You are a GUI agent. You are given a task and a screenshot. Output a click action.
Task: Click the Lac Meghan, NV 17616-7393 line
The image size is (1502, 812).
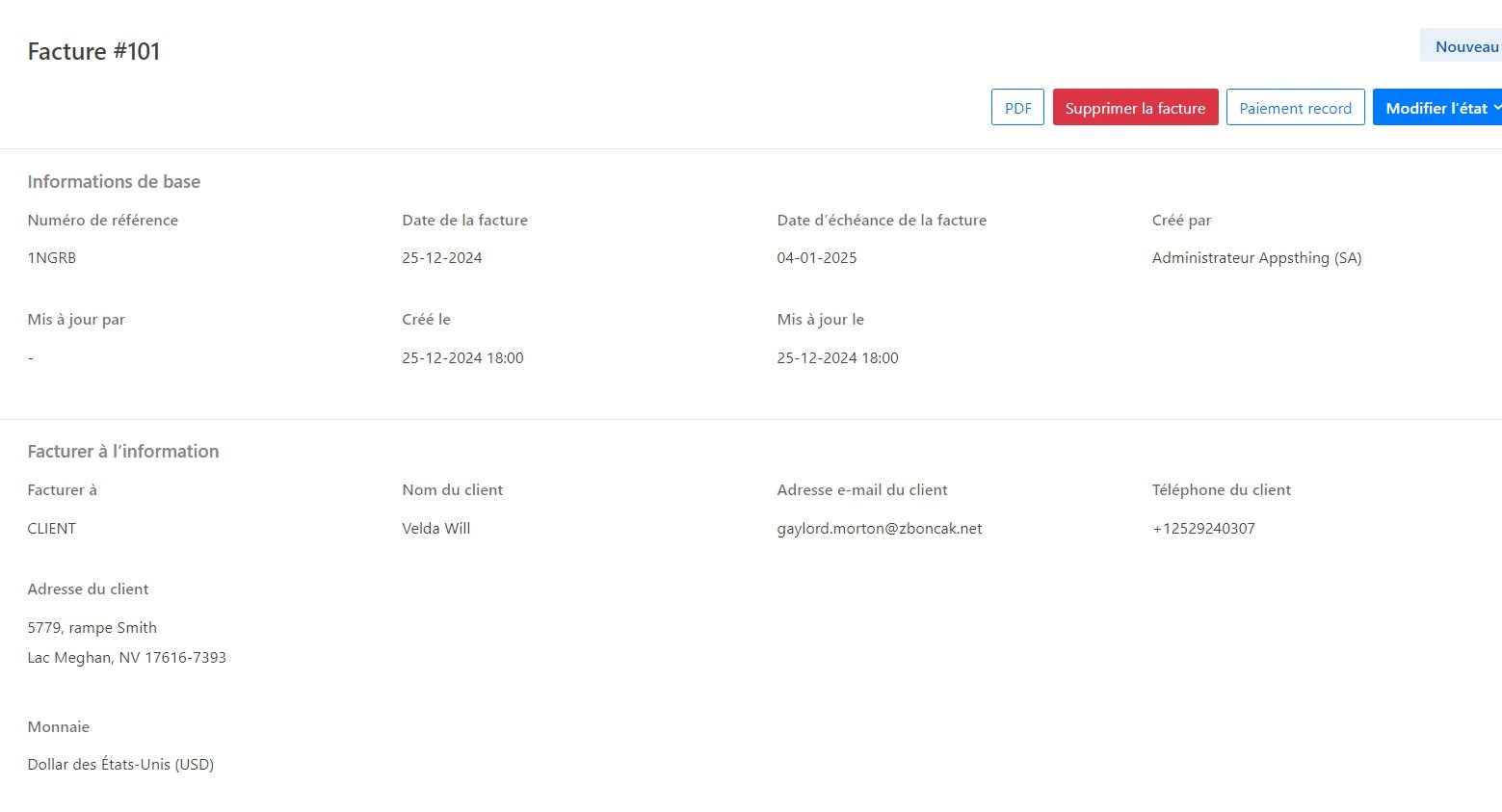tap(127, 658)
